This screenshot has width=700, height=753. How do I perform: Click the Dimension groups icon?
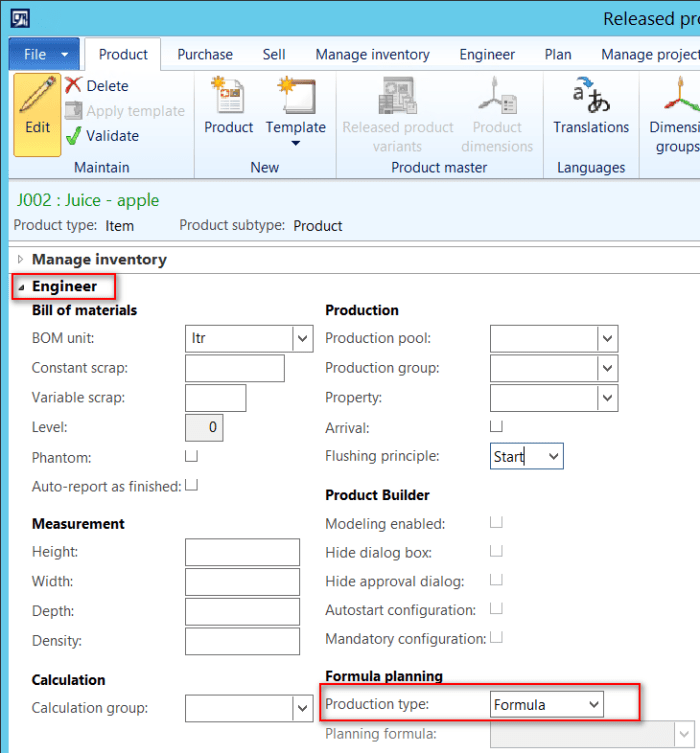pyautogui.click(x=682, y=95)
